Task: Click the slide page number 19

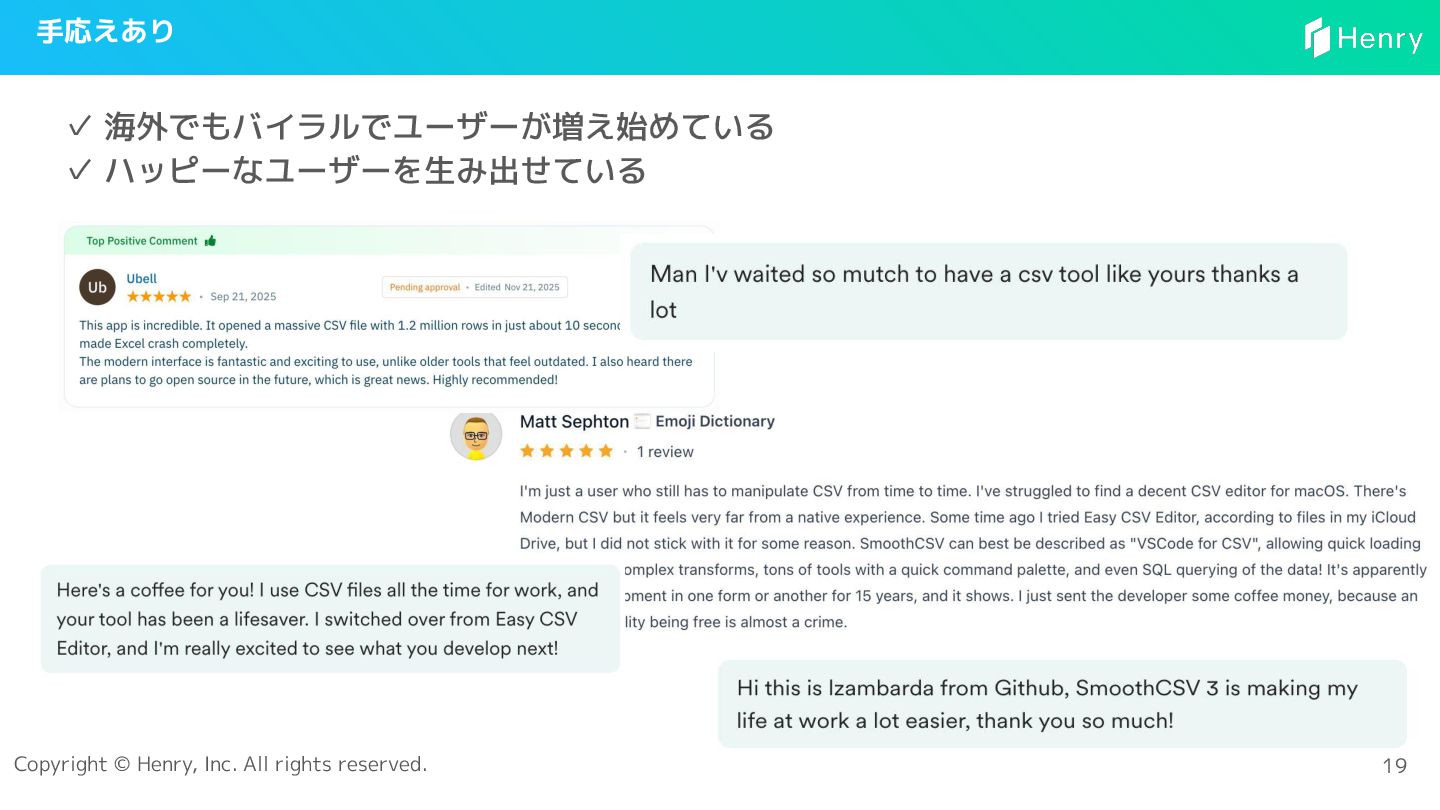Action: pos(1394,766)
